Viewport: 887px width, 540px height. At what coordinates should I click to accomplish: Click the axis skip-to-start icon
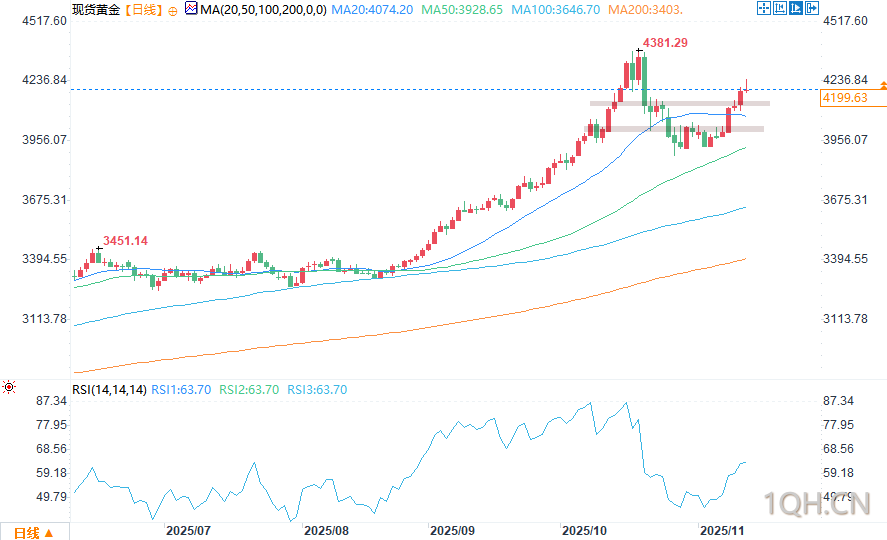coord(780,8)
